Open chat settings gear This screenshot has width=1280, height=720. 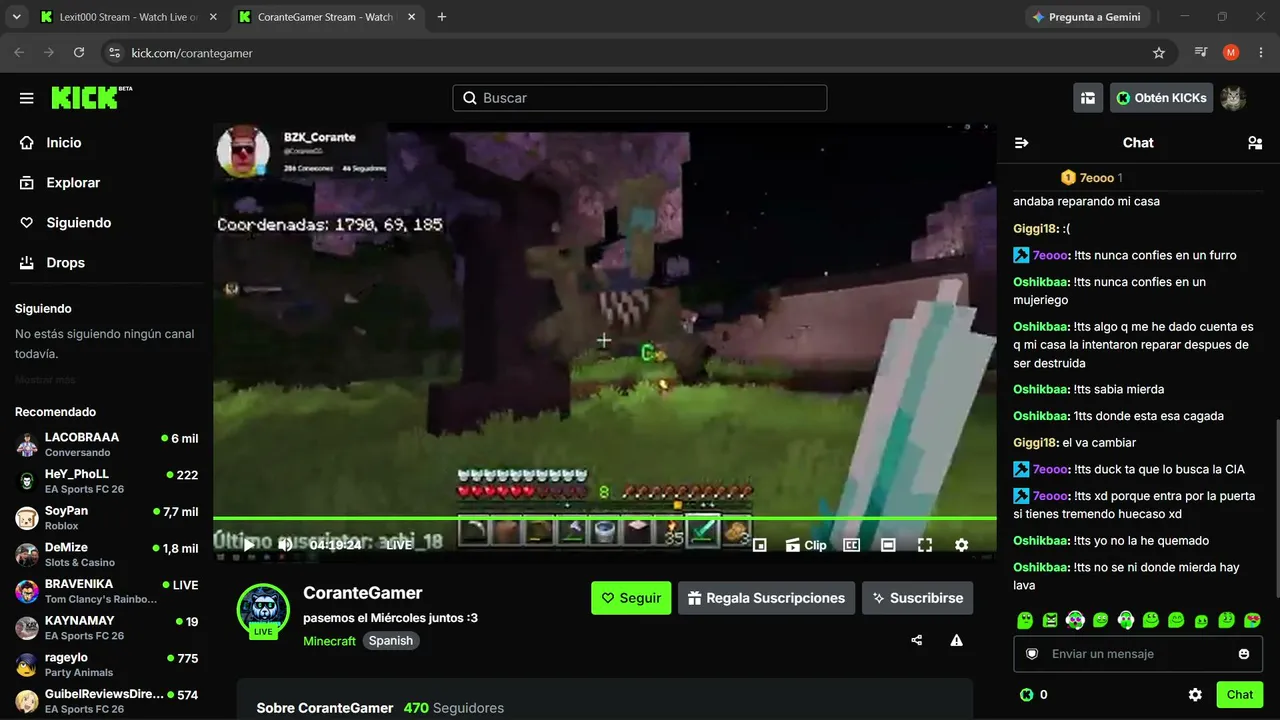click(1195, 695)
